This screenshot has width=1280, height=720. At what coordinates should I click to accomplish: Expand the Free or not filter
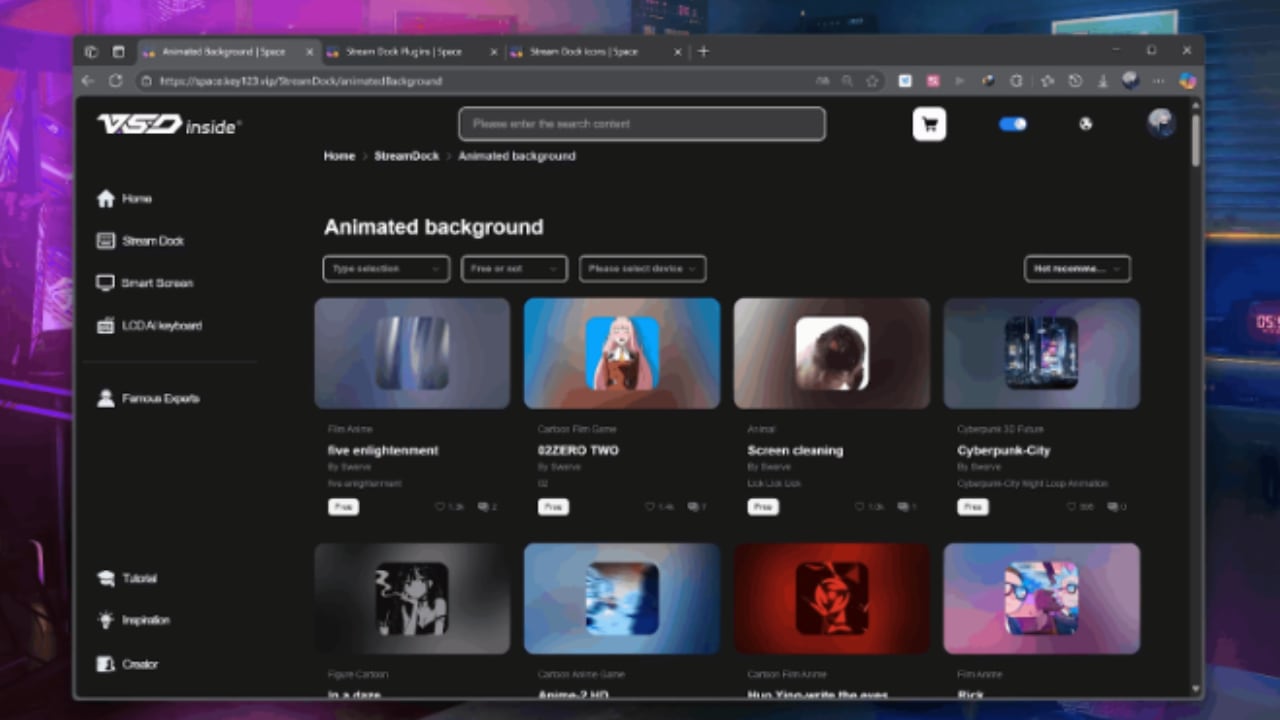click(x=513, y=268)
